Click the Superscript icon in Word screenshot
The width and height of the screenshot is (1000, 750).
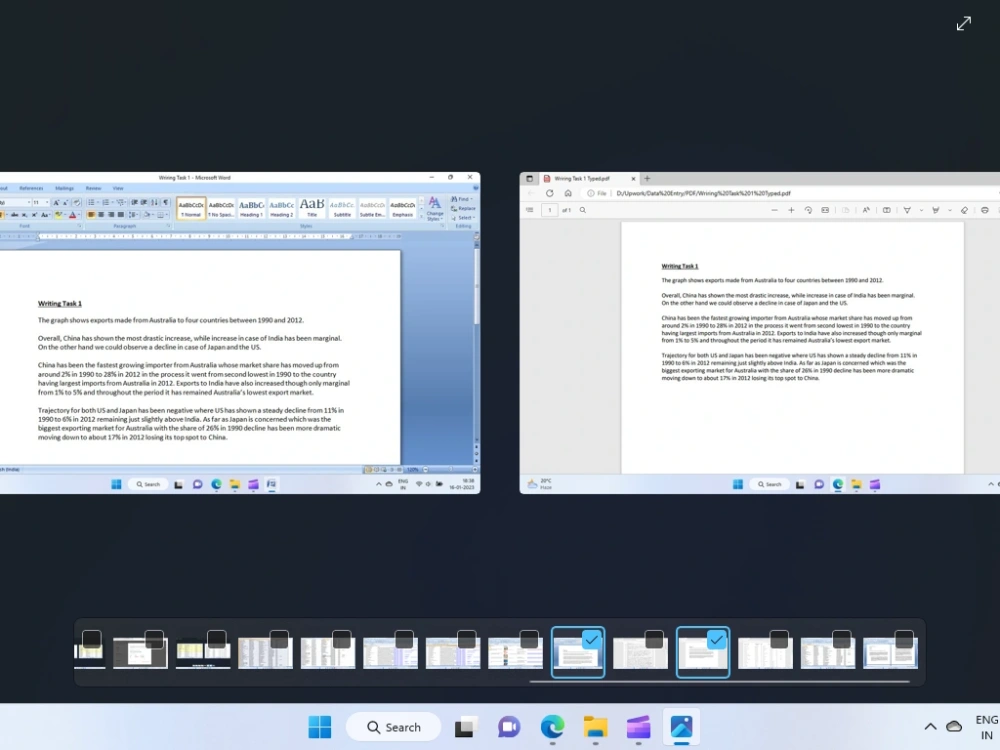[x=34, y=214]
